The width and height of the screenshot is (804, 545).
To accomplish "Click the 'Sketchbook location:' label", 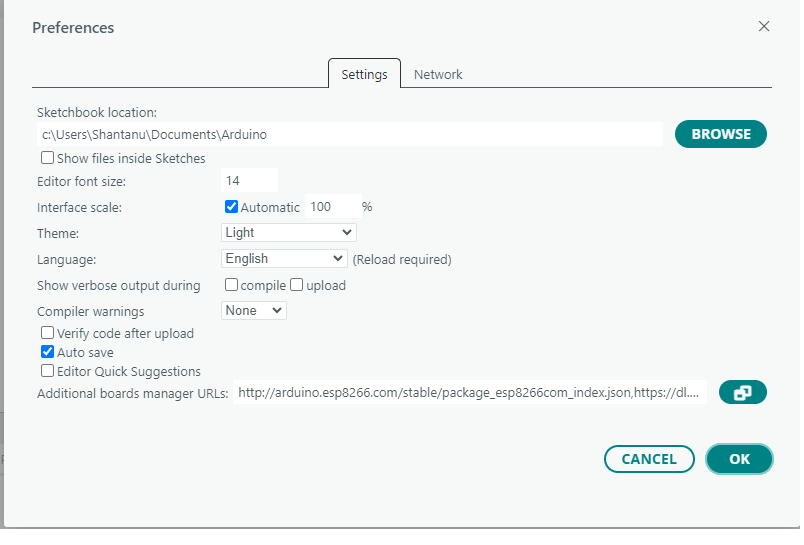I will click(x=97, y=112).
